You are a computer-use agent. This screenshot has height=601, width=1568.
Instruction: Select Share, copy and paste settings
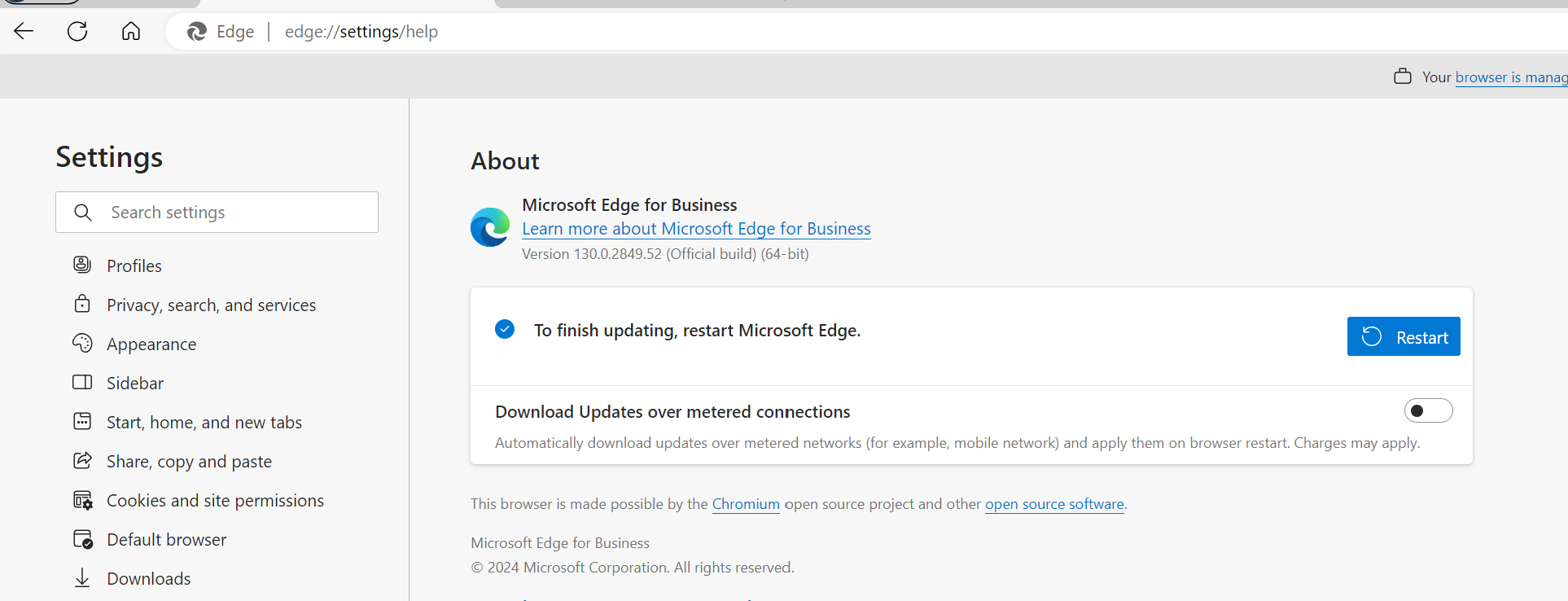[189, 462]
